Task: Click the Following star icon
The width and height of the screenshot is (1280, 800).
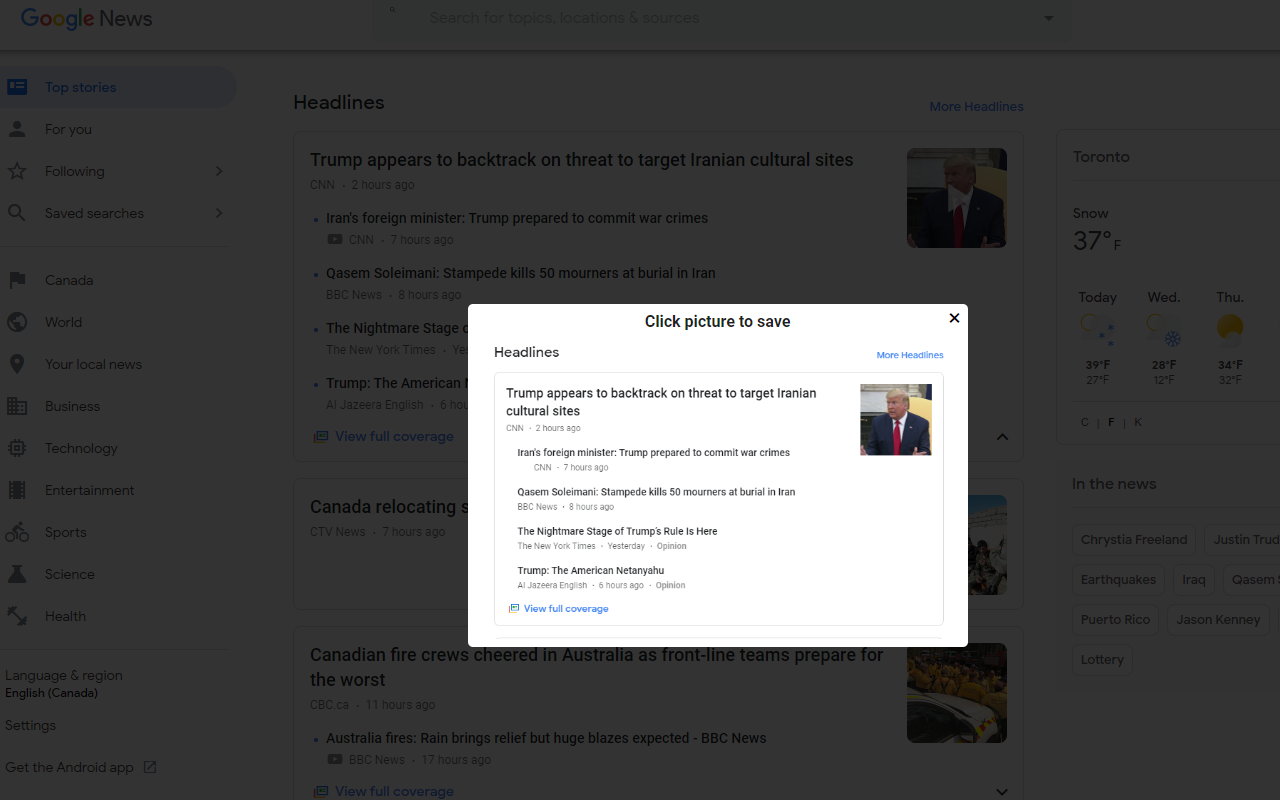Action: 17,171
